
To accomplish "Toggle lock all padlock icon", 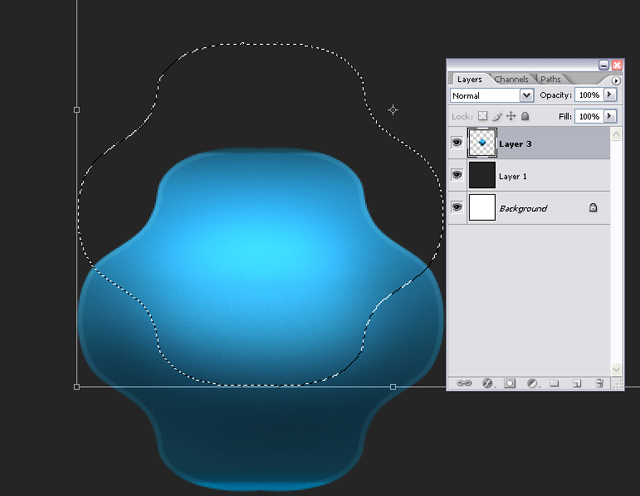I will pyautogui.click(x=525, y=116).
